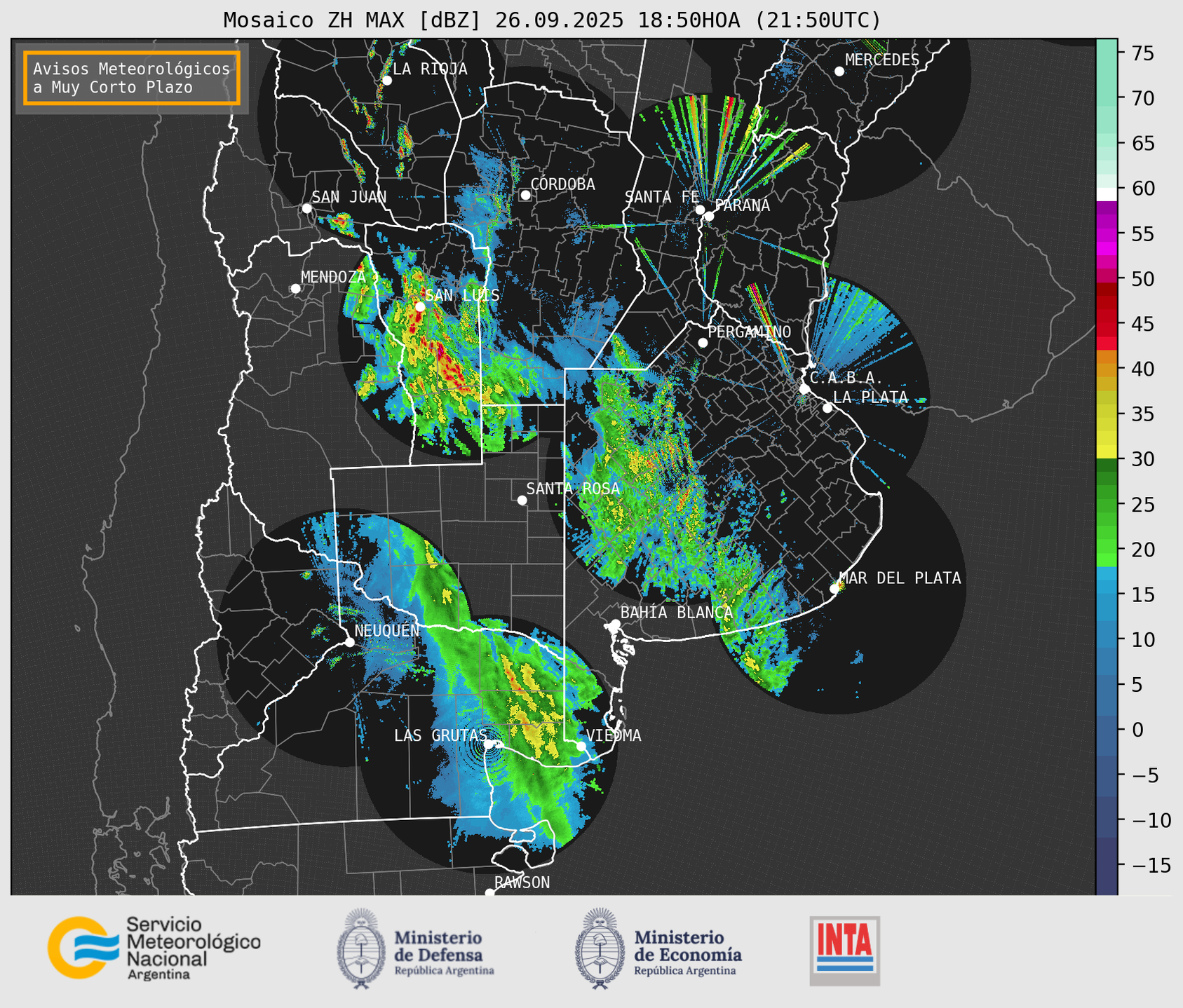The width and height of the screenshot is (1183, 1008).
Task: Select the SAN JUAN city label
Action: pos(349,197)
